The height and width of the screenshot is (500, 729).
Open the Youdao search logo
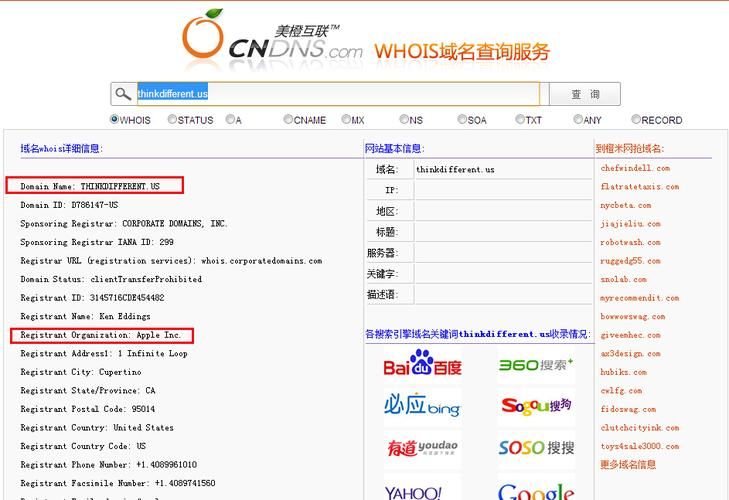[423, 448]
